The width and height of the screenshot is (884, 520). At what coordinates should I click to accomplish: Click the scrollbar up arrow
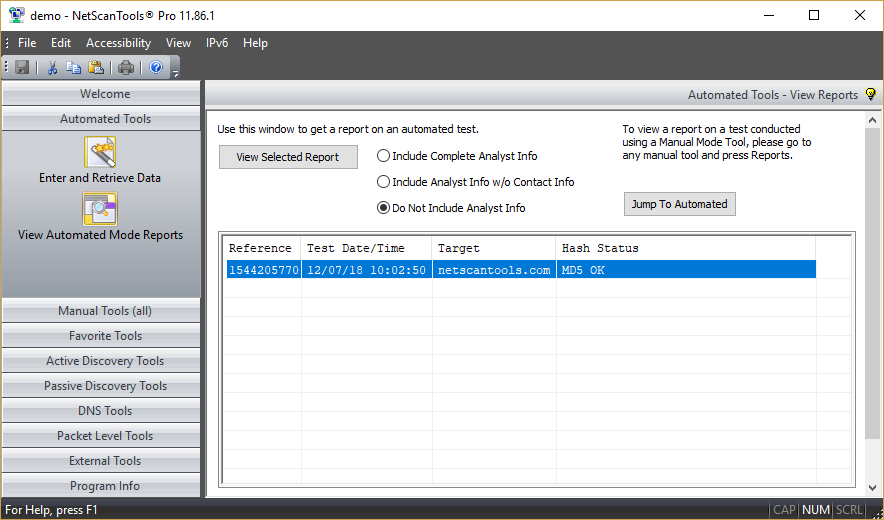pyautogui.click(x=873, y=120)
